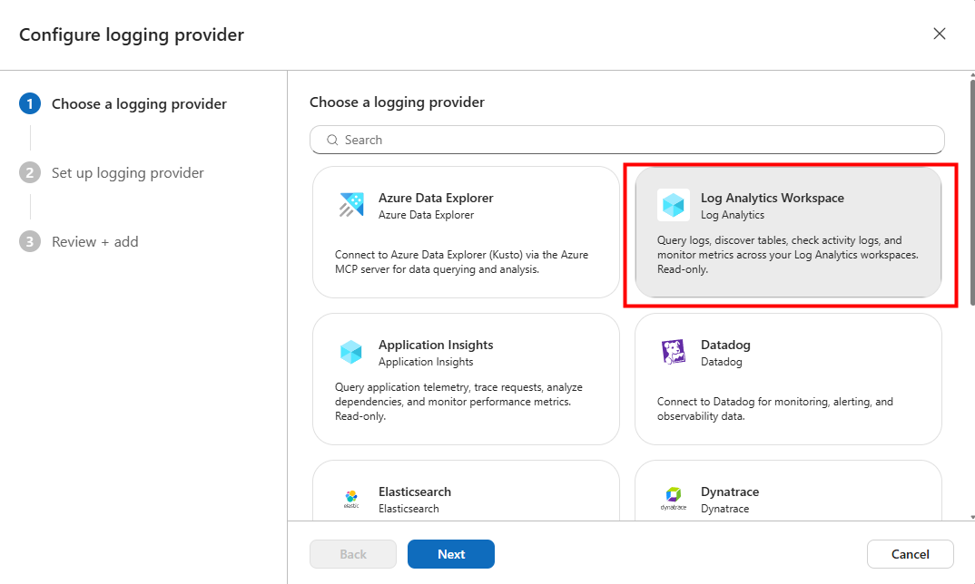
Task: Click the Next button
Action: pyautogui.click(x=451, y=554)
